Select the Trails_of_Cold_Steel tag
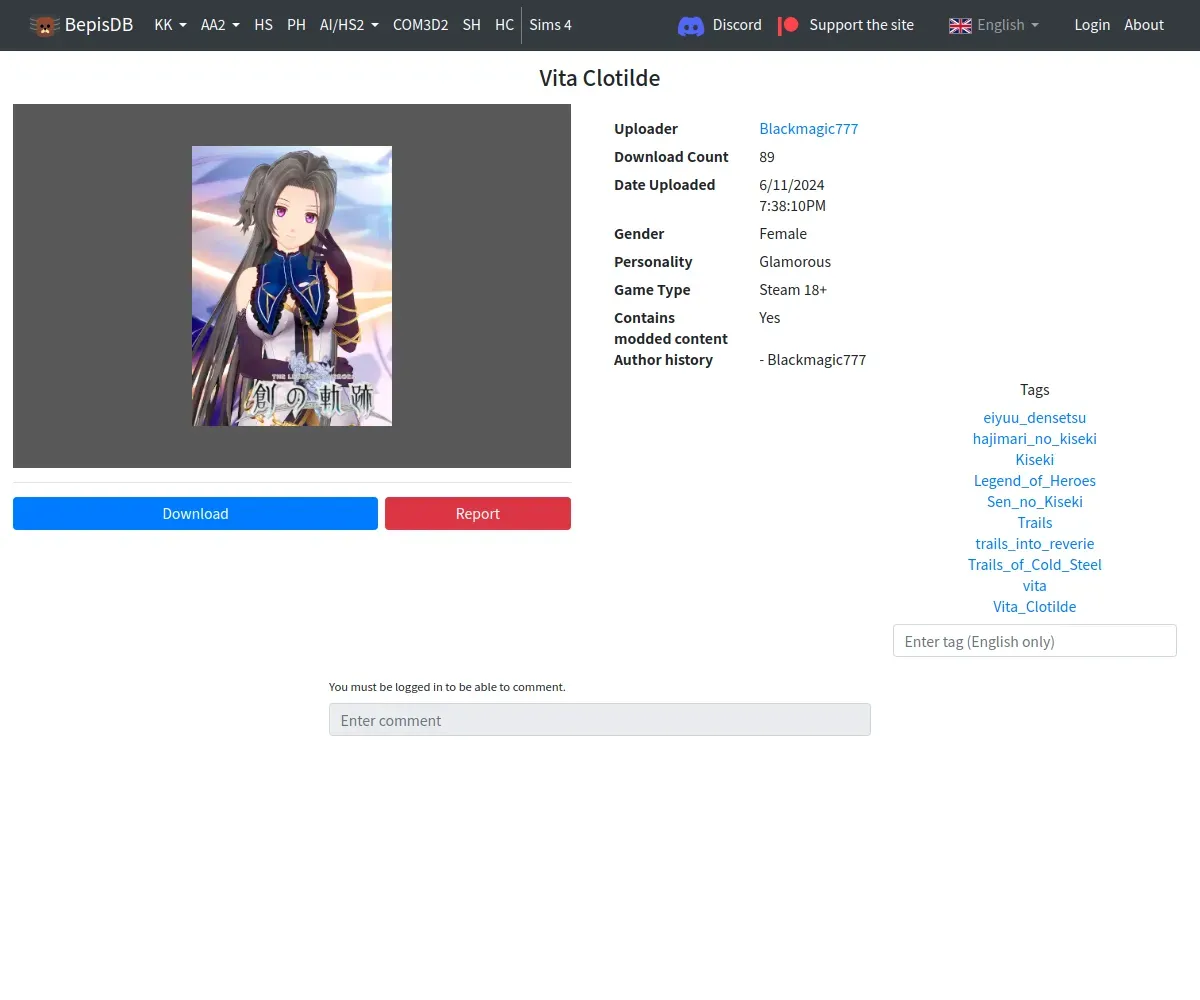This screenshot has width=1200, height=1000. coord(1035,565)
